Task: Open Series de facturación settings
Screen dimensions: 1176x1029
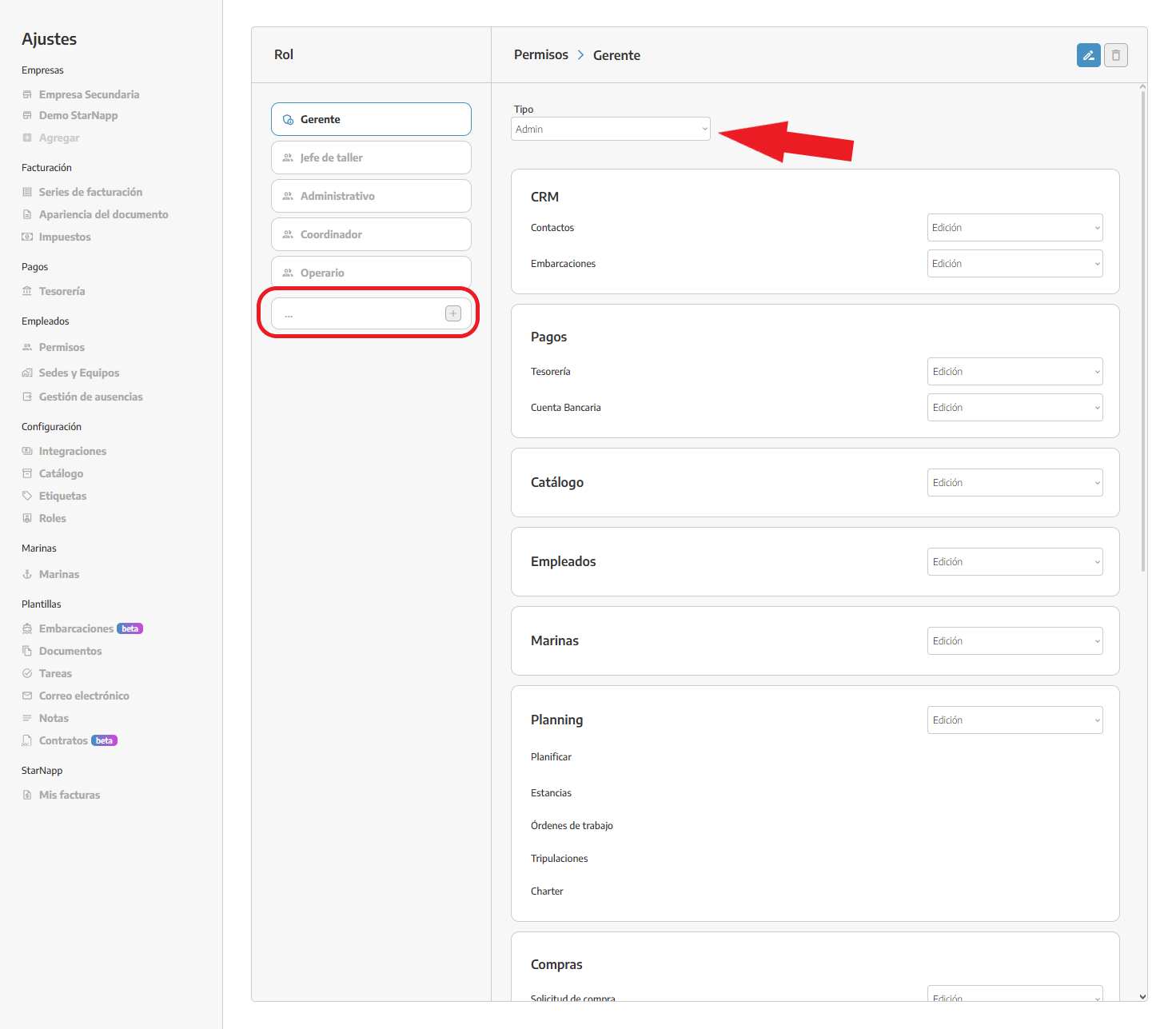Action: 90,192
